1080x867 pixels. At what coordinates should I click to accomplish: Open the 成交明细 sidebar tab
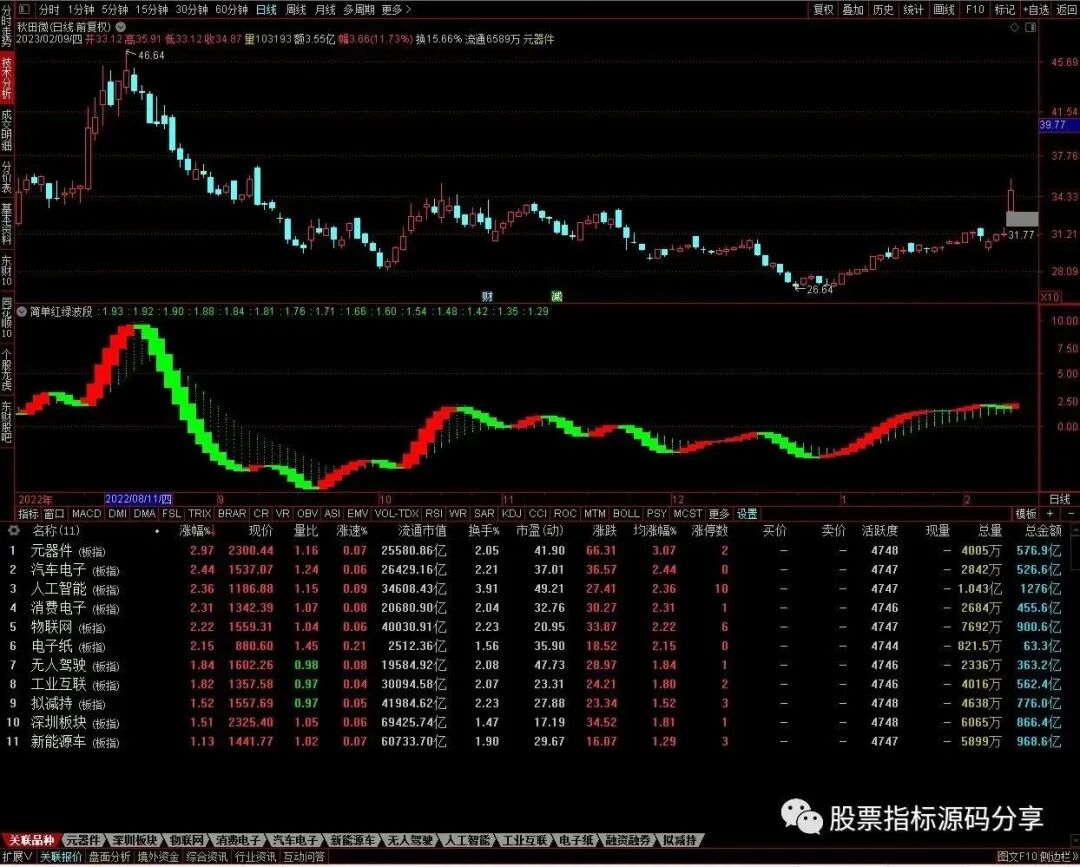point(7,130)
